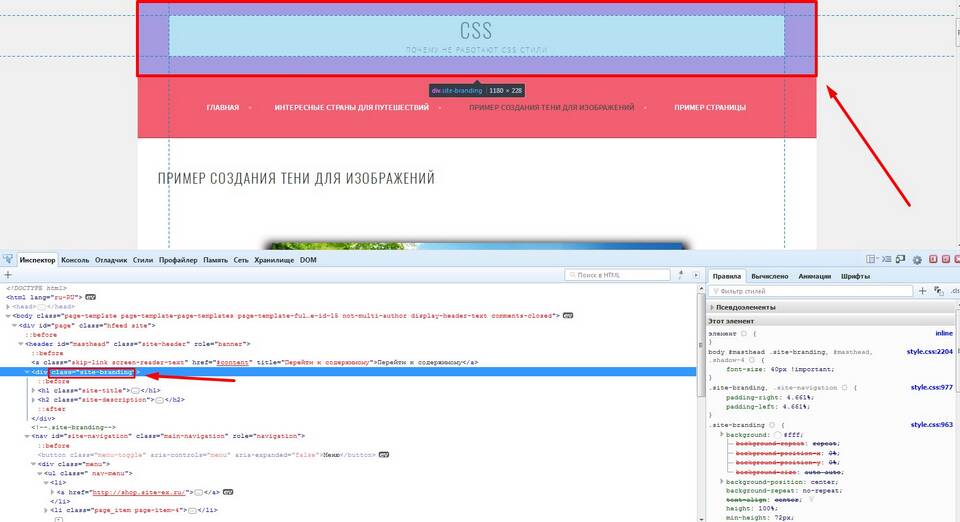Viewport: 960px width, 522px height.
Task: Expand the h2 class="site-description" node
Action: 33,400
